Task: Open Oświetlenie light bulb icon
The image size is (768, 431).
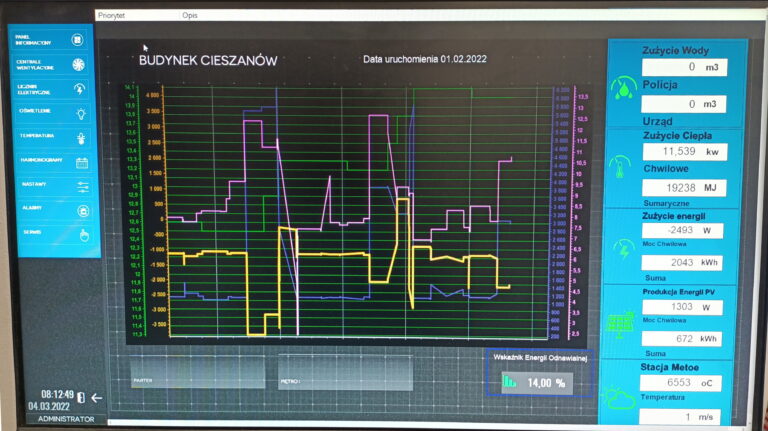Action: [81, 114]
